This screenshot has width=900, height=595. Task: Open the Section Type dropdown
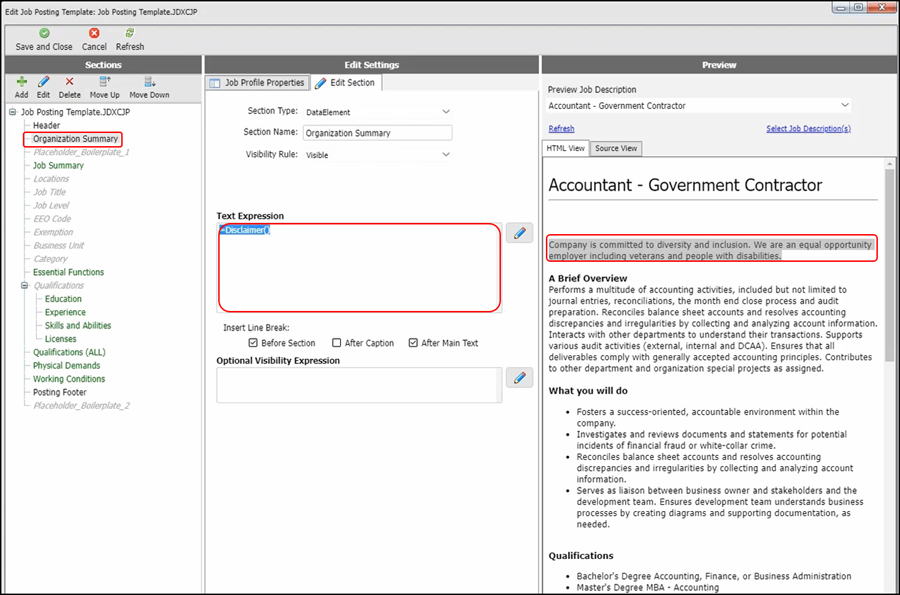click(x=445, y=112)
